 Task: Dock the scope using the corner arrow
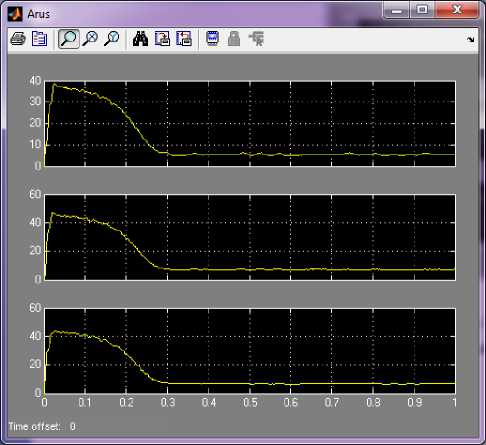coord(470,39)
